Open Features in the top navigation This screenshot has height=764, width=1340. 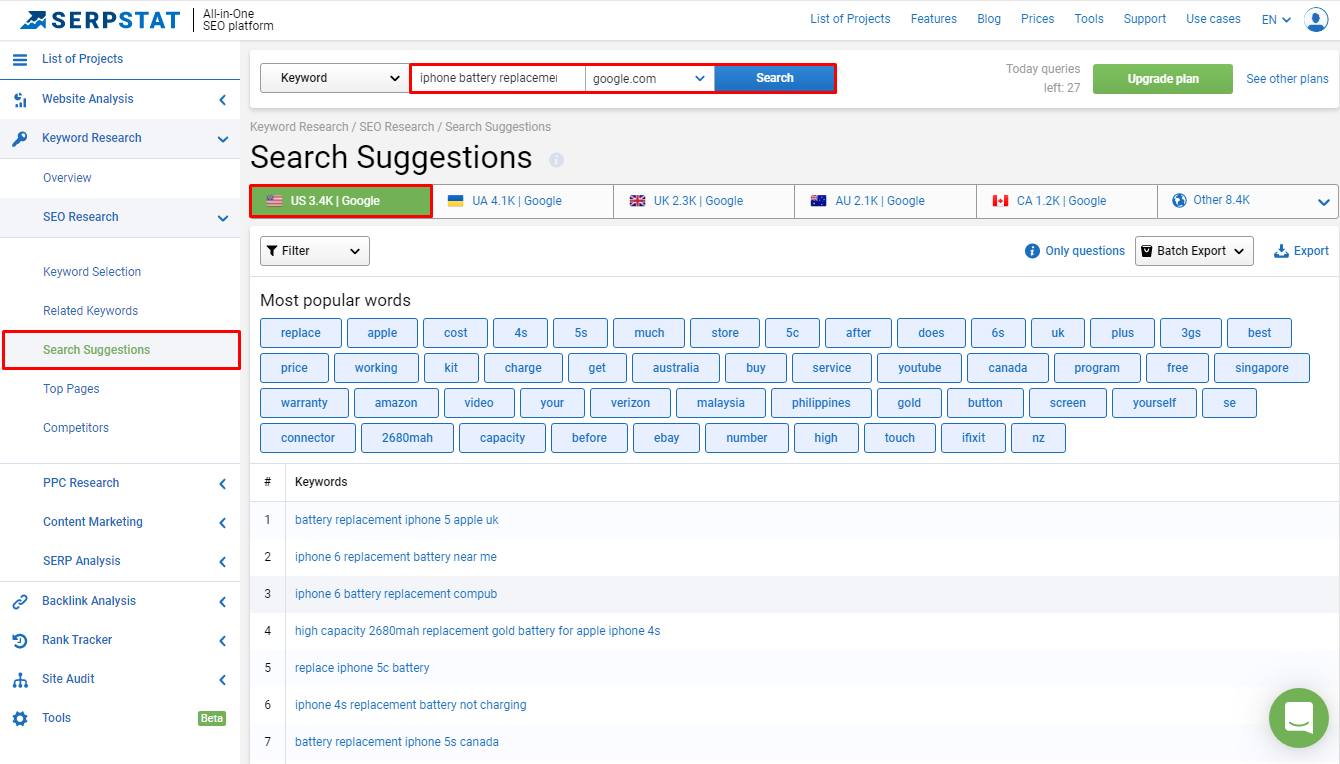[x=934, y=19]
